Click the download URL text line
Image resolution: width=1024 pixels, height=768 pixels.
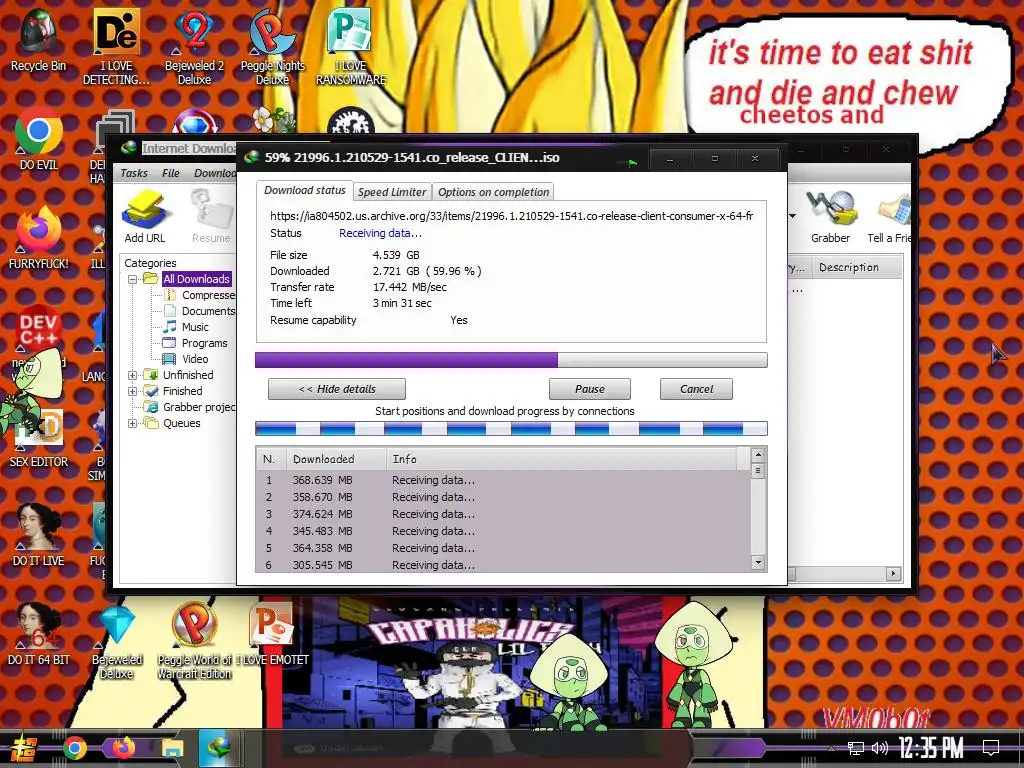click(511, 216)
